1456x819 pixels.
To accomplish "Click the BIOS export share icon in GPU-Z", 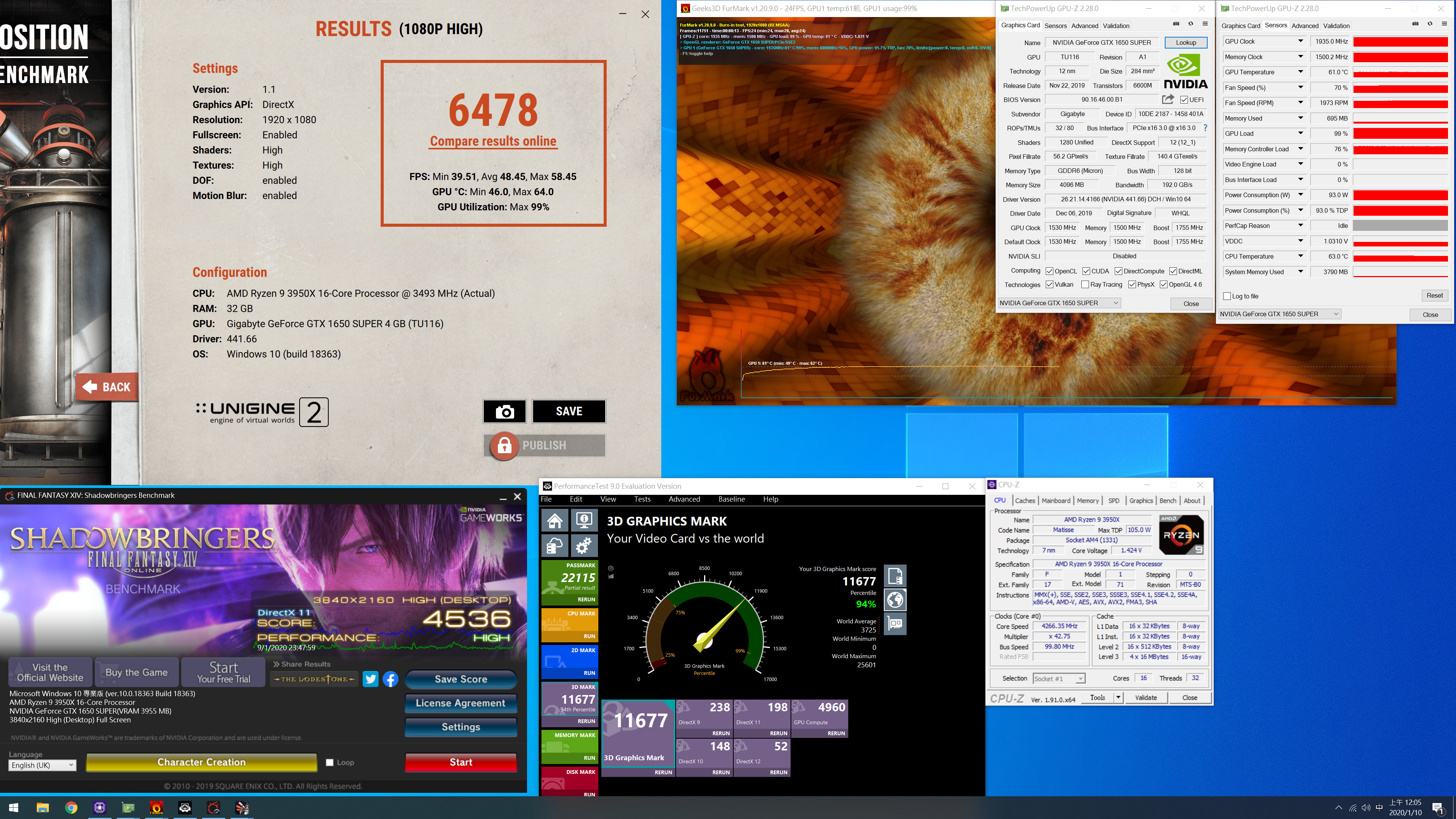I will tap(1168, 99).
